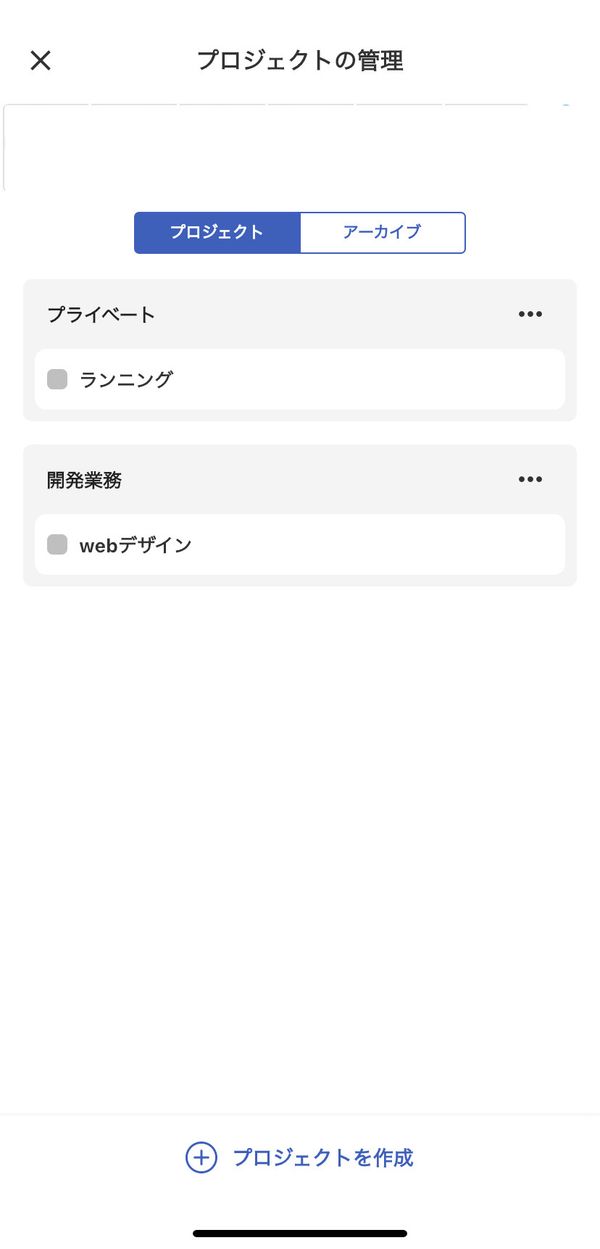Open the webデザイン project row
The width and height of the screenshot is (600, 1249).
click(300, 544)
